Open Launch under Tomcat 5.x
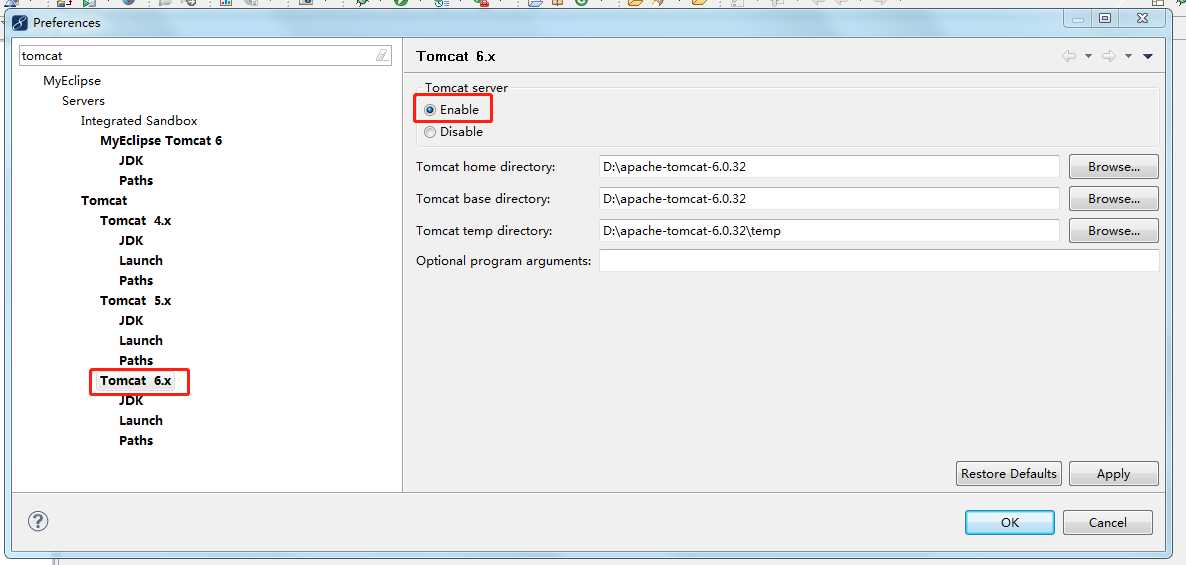 141,340
